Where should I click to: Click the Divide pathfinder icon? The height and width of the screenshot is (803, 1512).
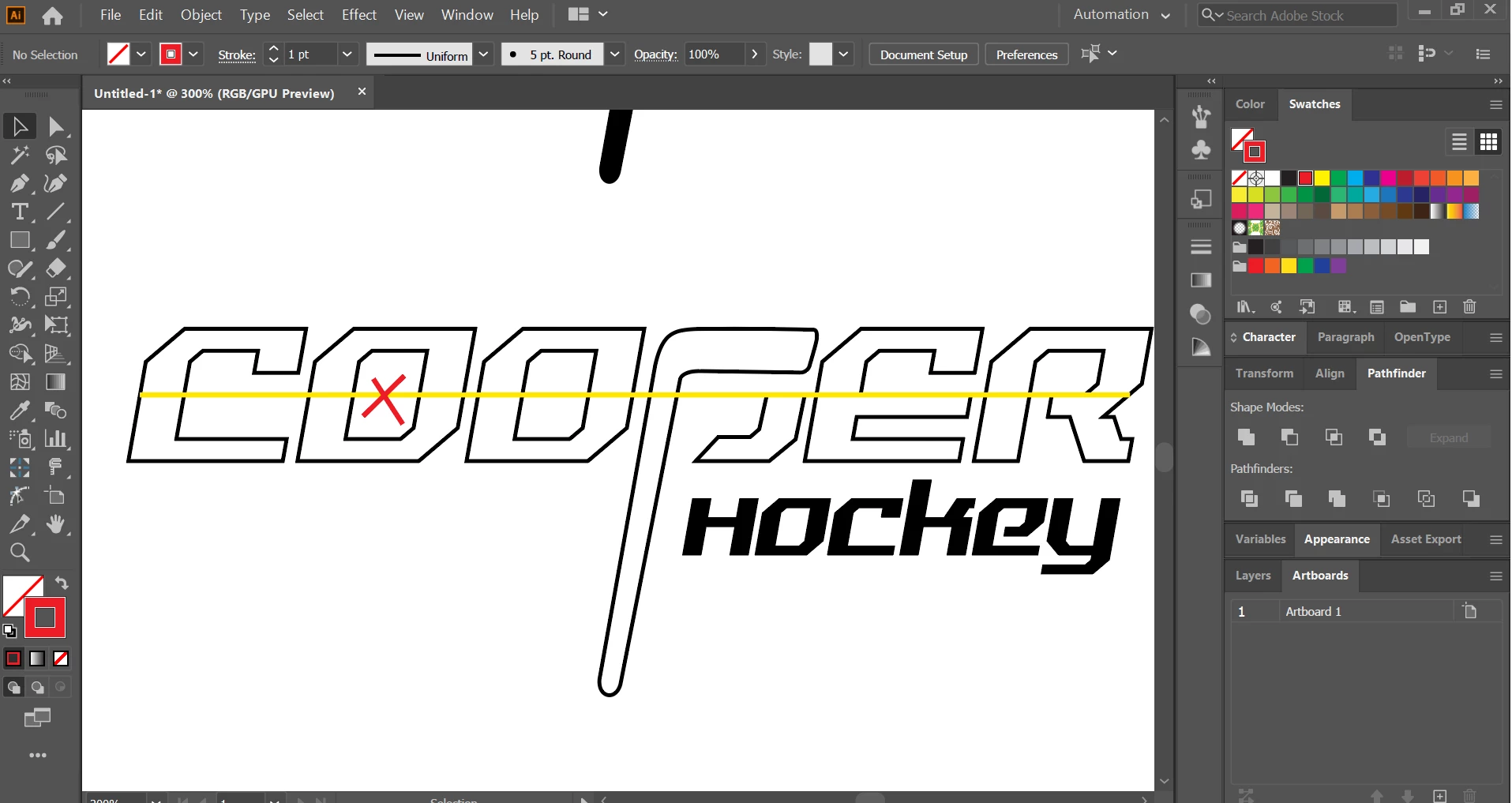[1249, 499]
